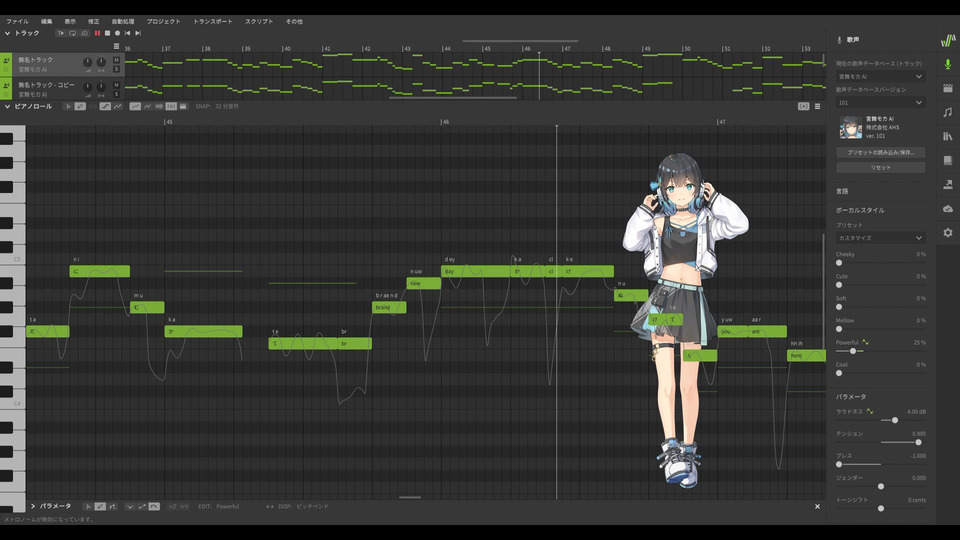Mute the 無名トラック track
Screen dimensions: 960x540
(x=116, y=60)
